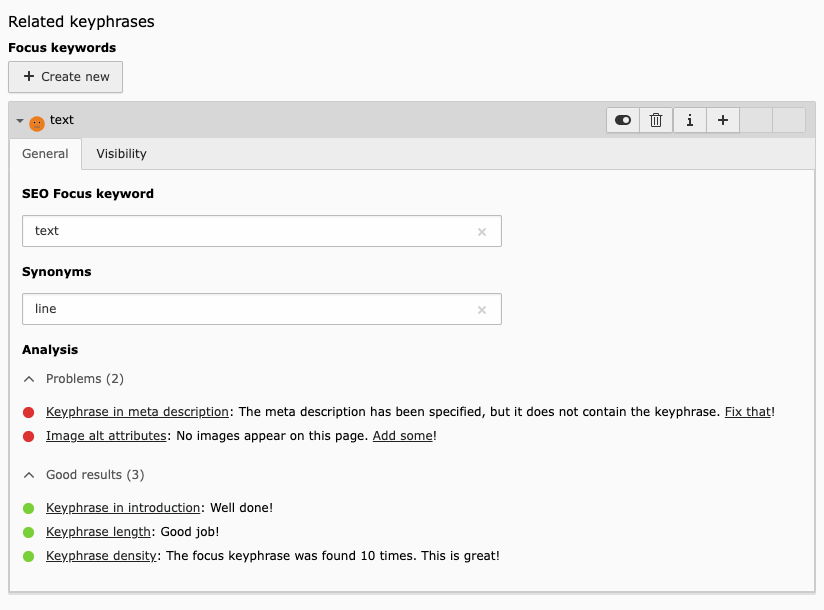Image resolution: width=824 pixels, height=610 pixels.
Task: Toggle visibility switch for text keyword record
Action: (623, 120)
